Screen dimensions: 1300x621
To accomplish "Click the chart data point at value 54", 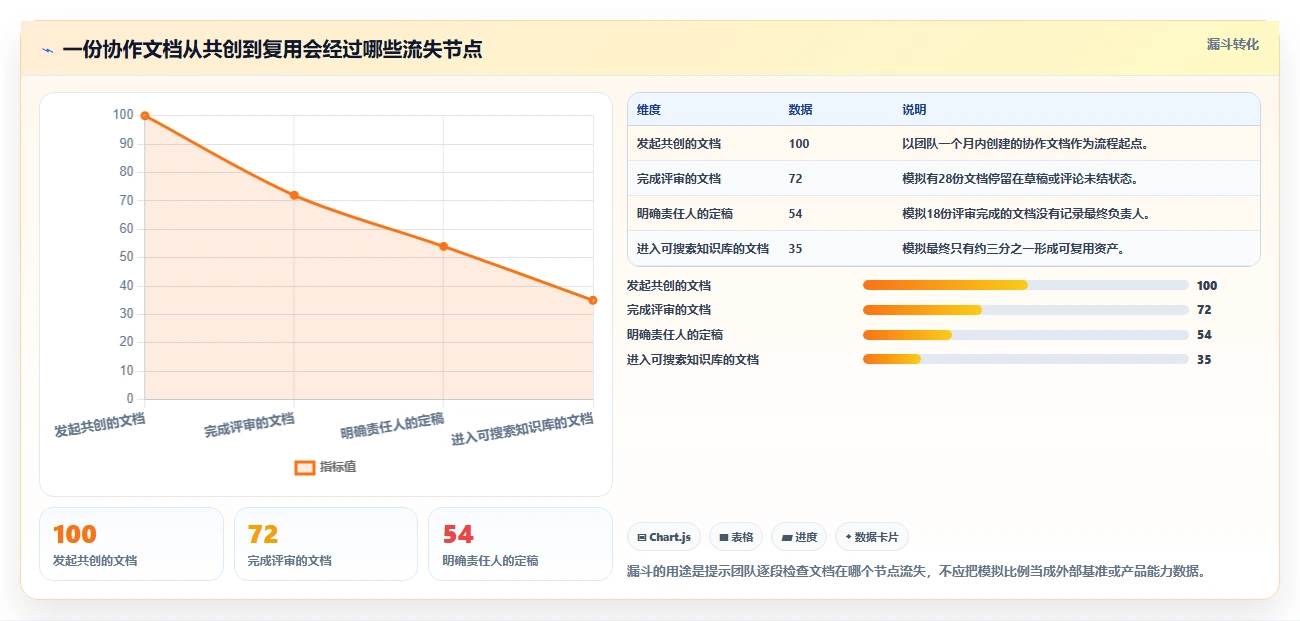I will click(443, 246).
